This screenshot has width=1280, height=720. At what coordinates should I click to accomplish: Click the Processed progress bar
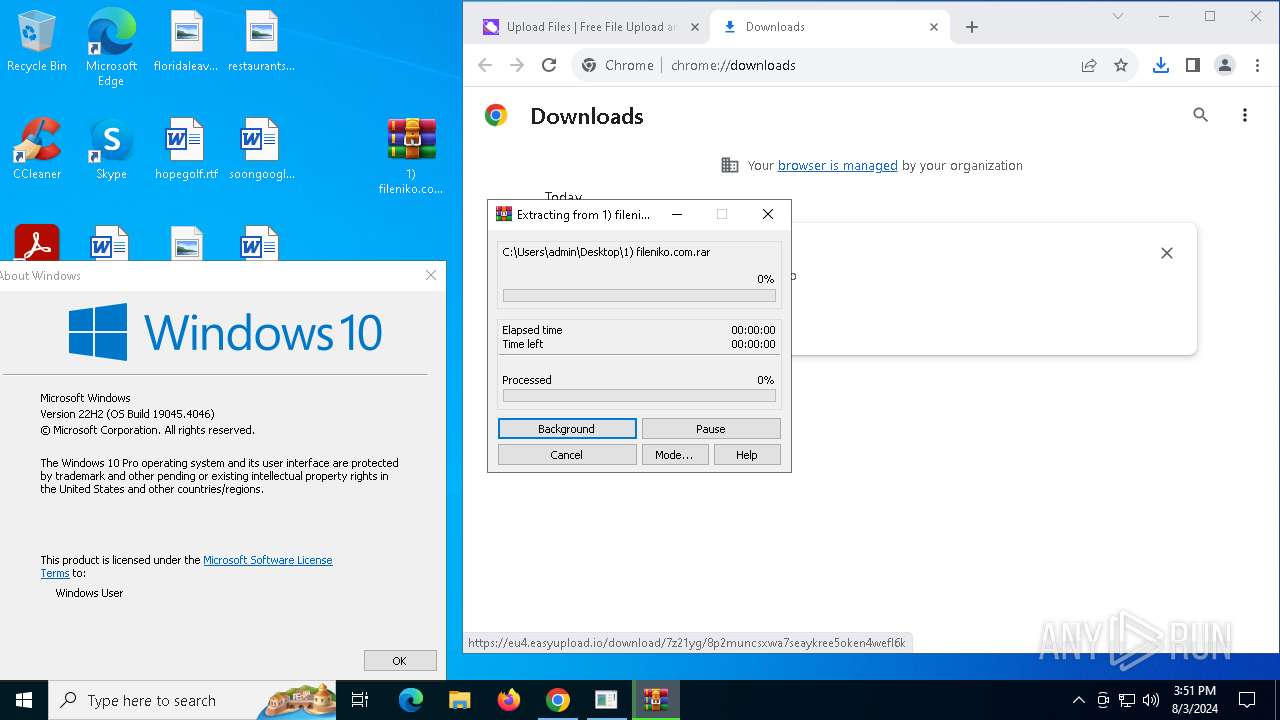tap(639, 396)
